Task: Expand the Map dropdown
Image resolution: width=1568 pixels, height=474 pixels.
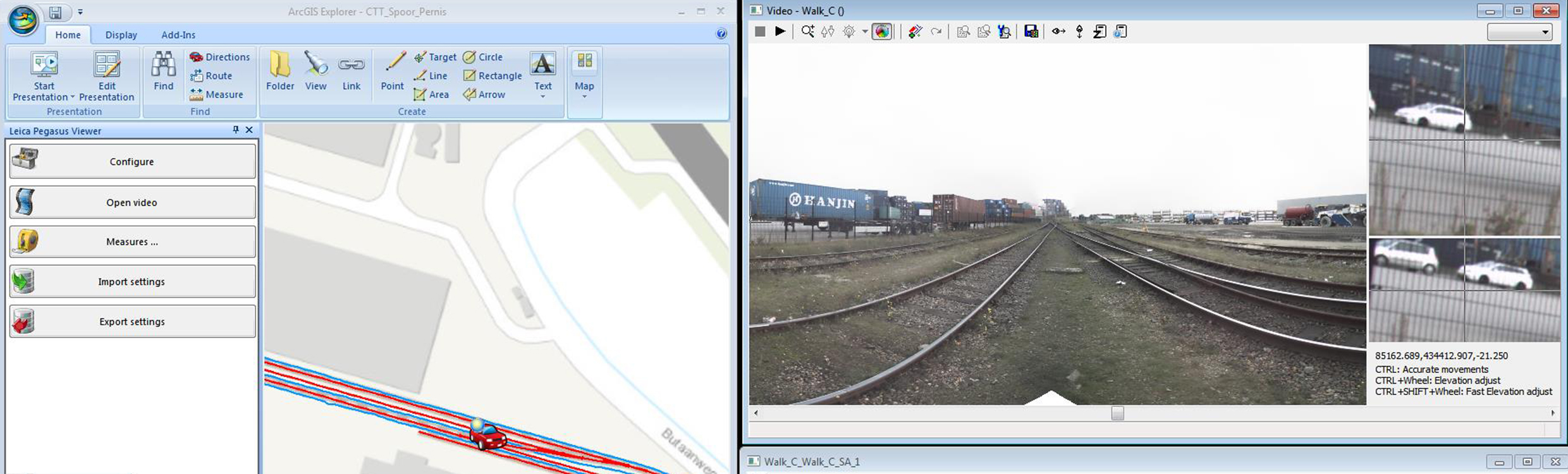Action: pyautogui.click(x=584, y=96)
